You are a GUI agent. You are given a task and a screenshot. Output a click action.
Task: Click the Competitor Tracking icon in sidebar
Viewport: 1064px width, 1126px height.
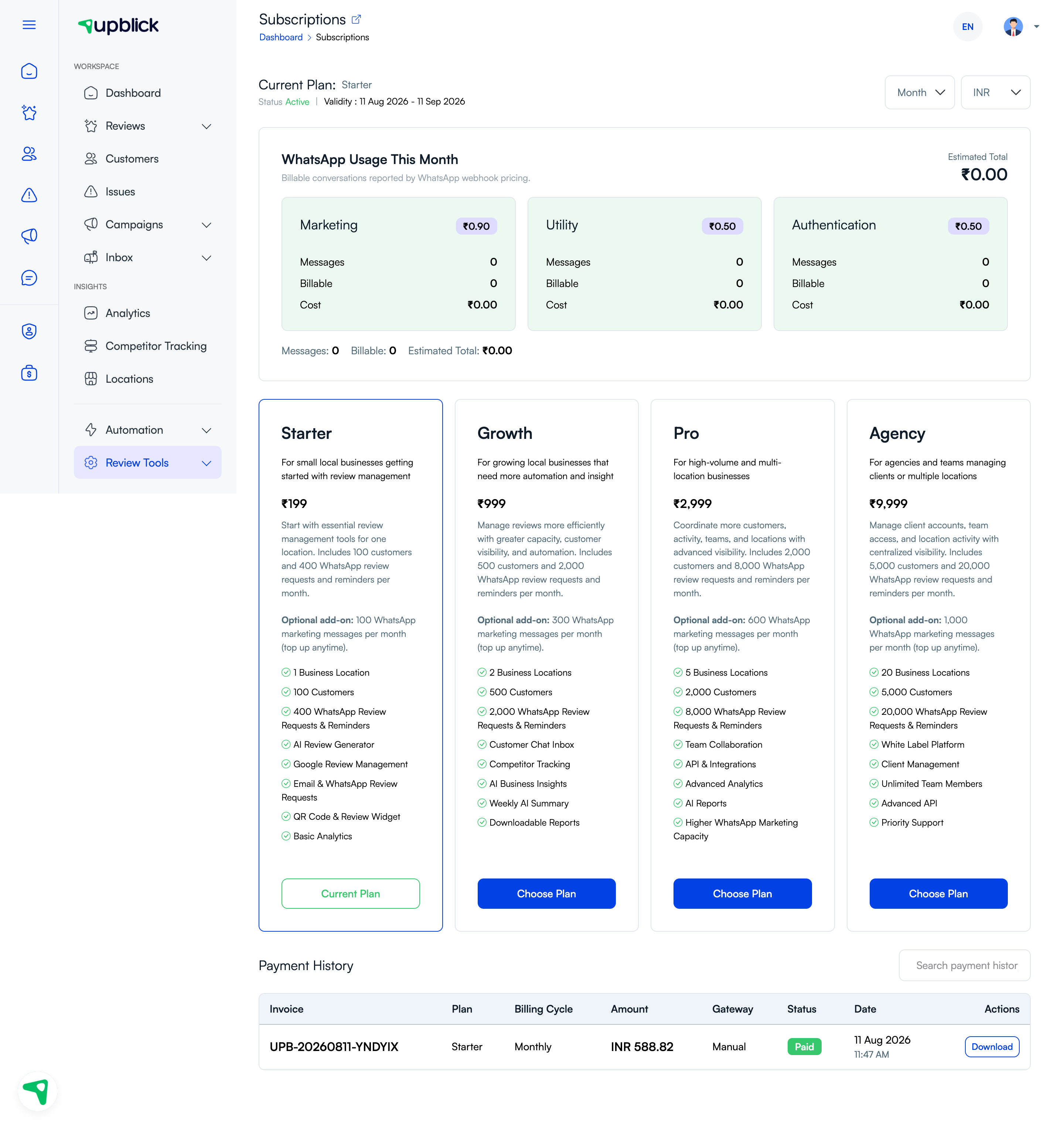pyautogui.click(x=91, y=346)
